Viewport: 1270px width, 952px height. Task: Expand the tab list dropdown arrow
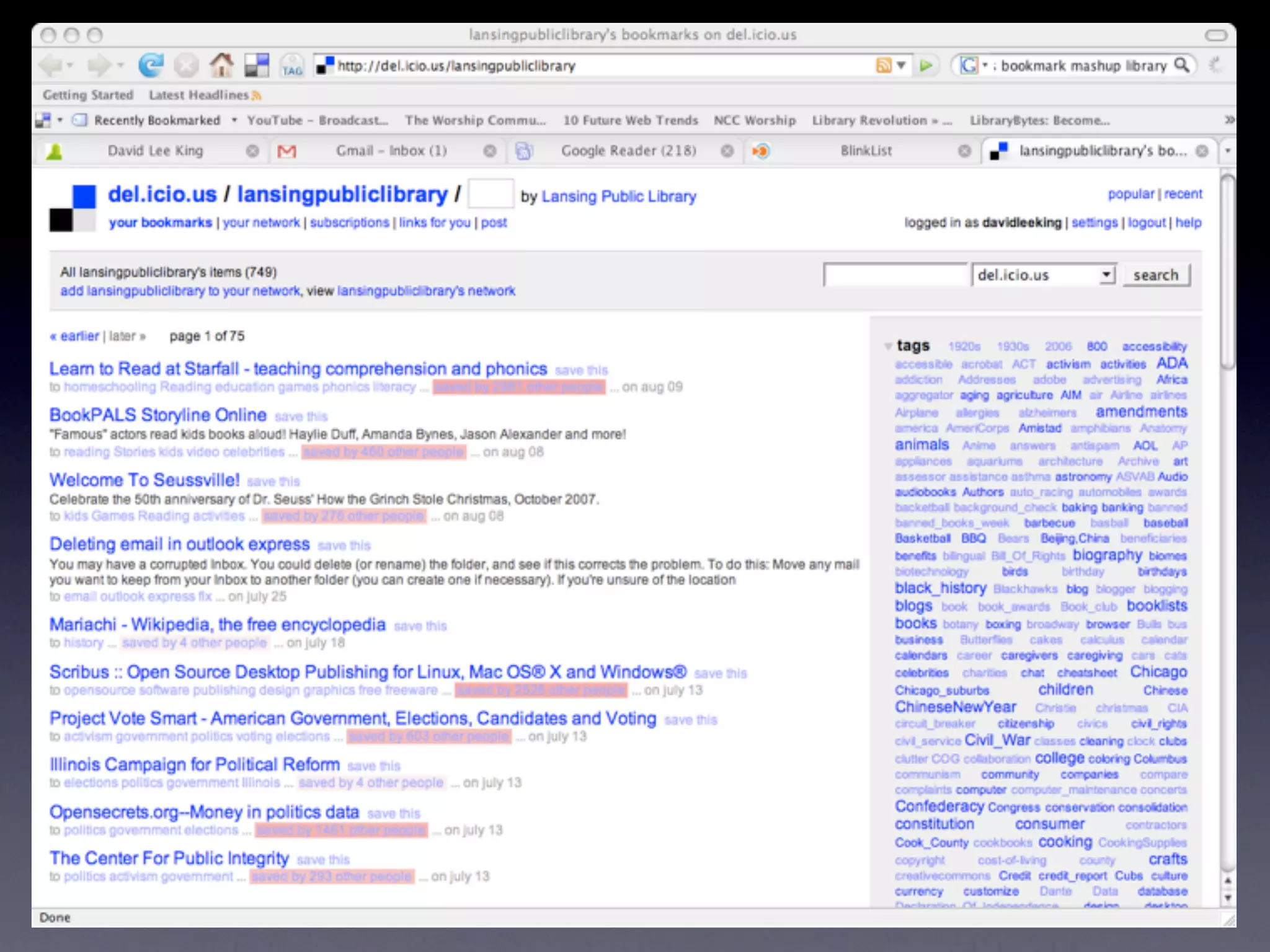(x=1227, y=151)
